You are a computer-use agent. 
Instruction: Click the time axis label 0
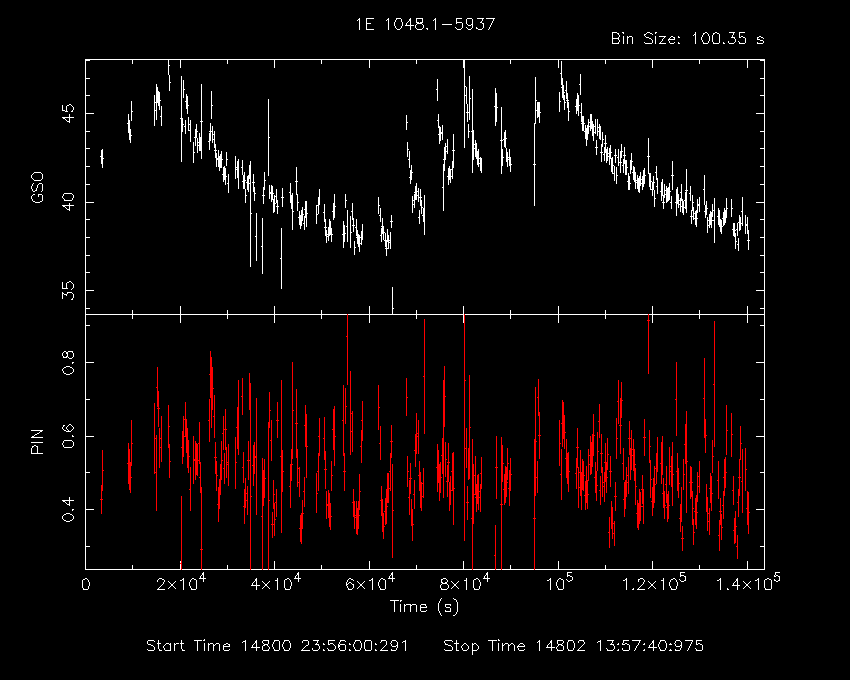(86, 585)
